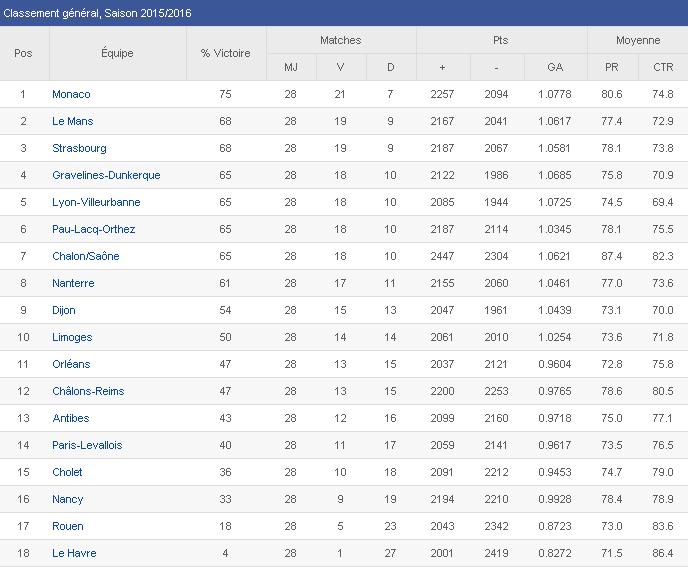Select the Orléans team link
Screen dimensions: 688x567
[71, 364]
